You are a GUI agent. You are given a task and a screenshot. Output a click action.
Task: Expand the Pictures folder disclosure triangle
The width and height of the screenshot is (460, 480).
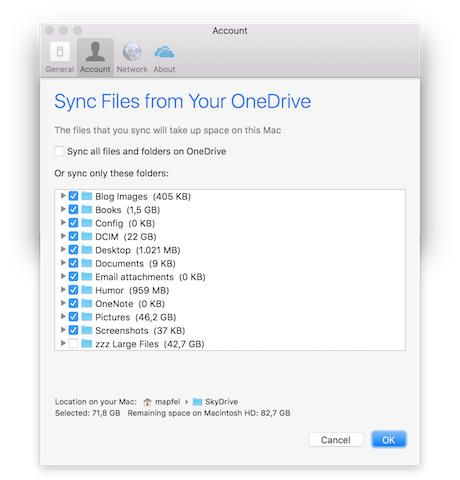pyautogui.click(x=63, y=316)
